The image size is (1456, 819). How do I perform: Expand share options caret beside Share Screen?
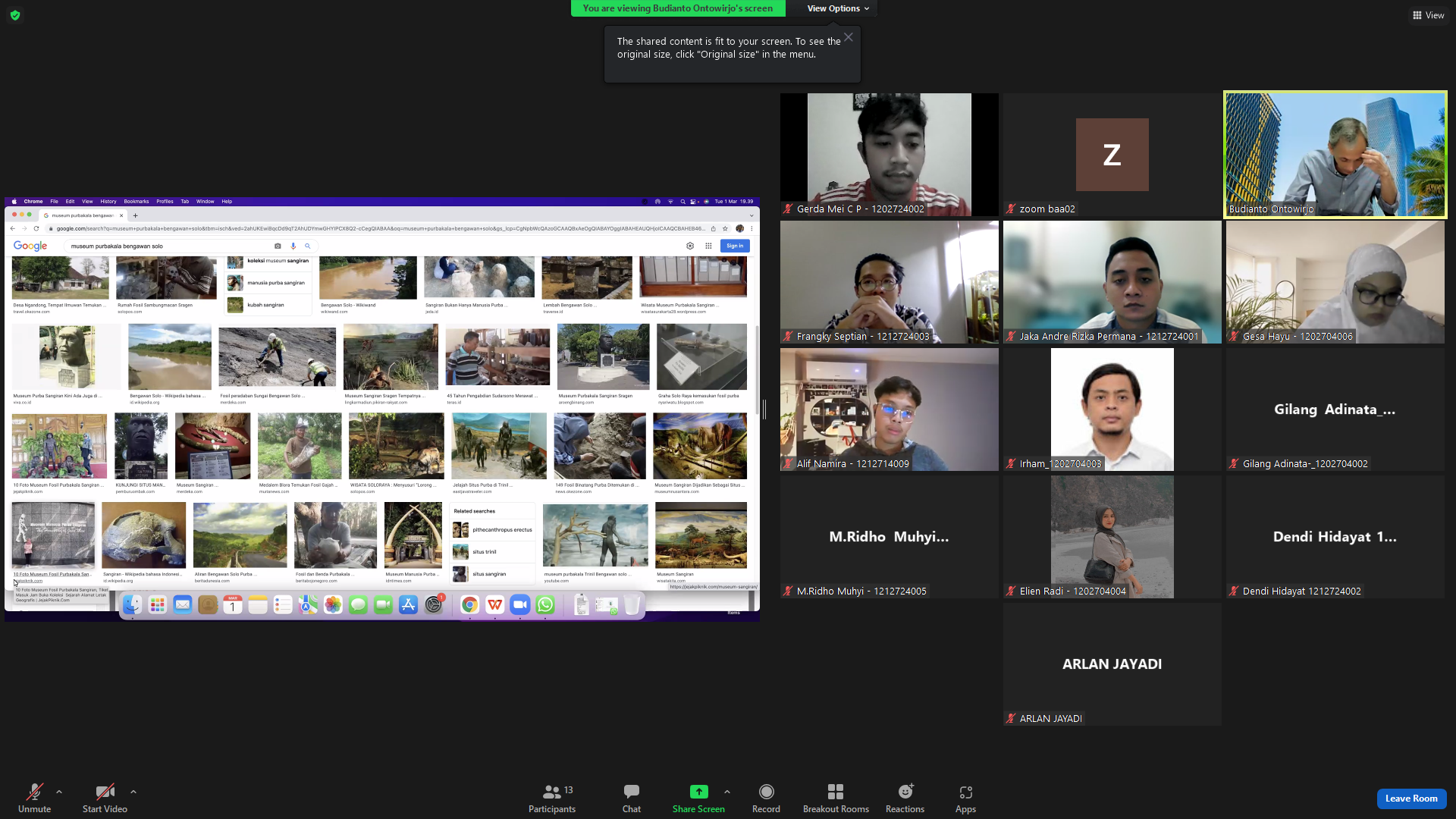tap(727, 792)
